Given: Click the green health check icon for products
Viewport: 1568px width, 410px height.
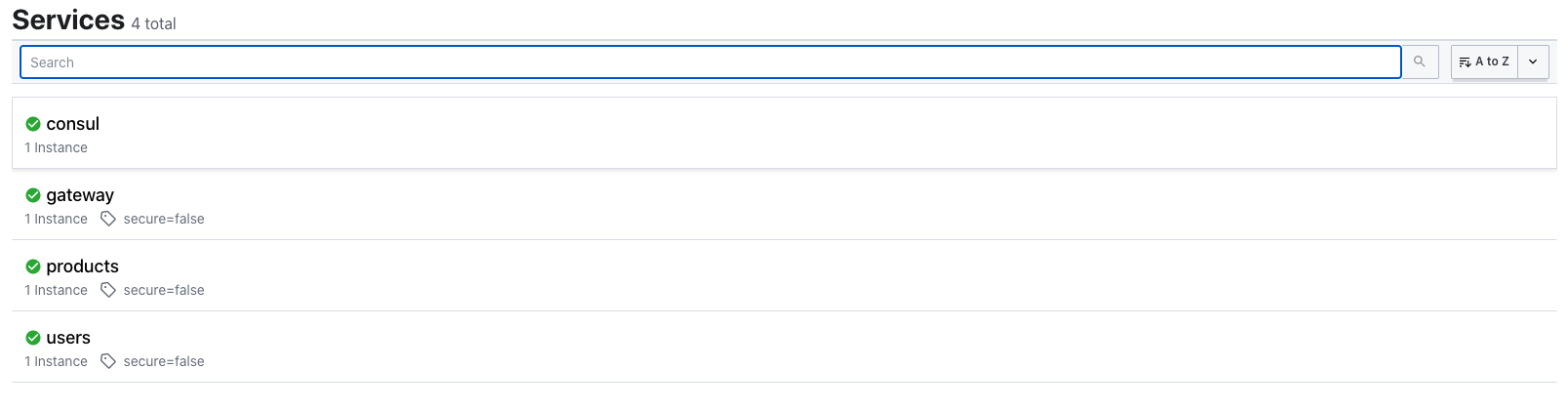Looking at the screenshot, I should coord(33,266).
